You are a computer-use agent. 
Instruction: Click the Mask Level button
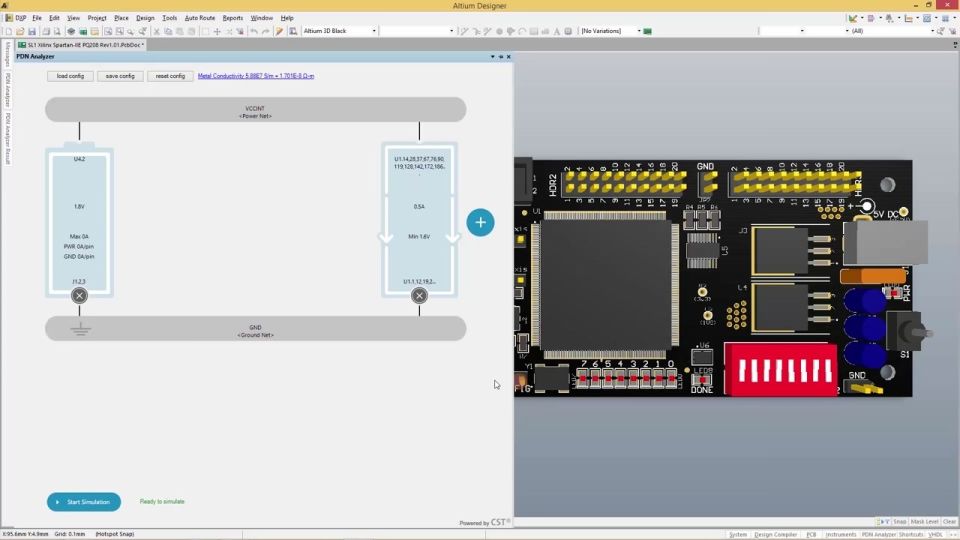coord(924,522)
